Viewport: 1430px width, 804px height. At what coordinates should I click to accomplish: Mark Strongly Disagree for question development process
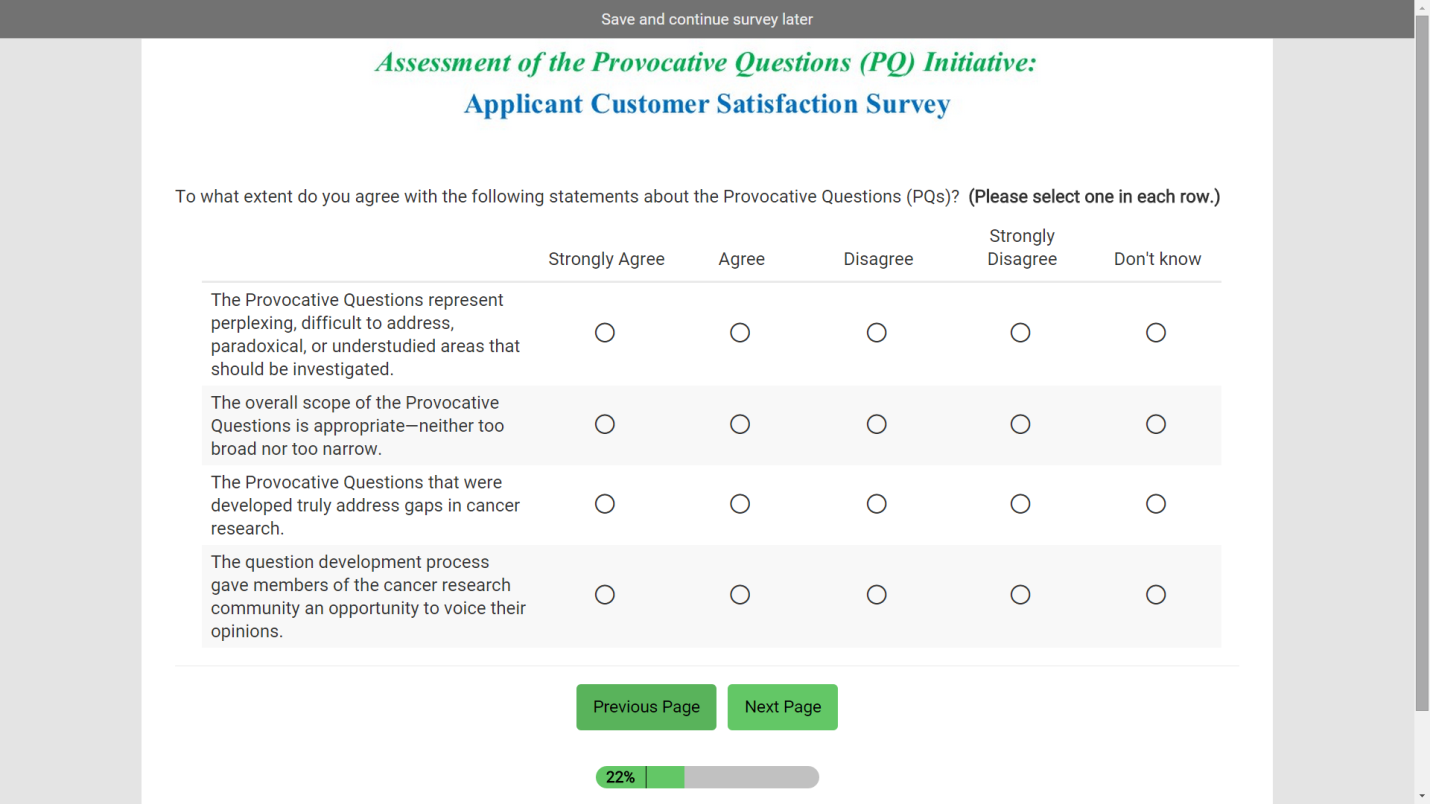point(1020,595)
